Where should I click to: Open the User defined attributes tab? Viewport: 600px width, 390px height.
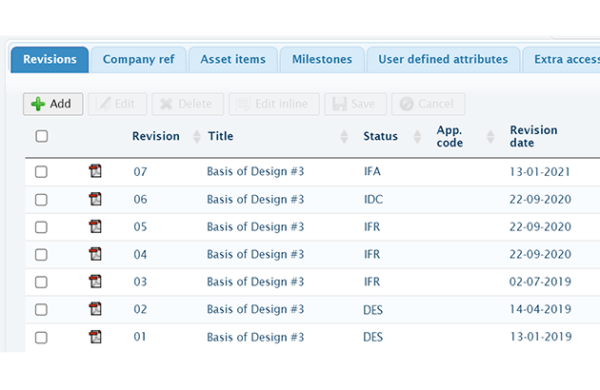[443, 59]
